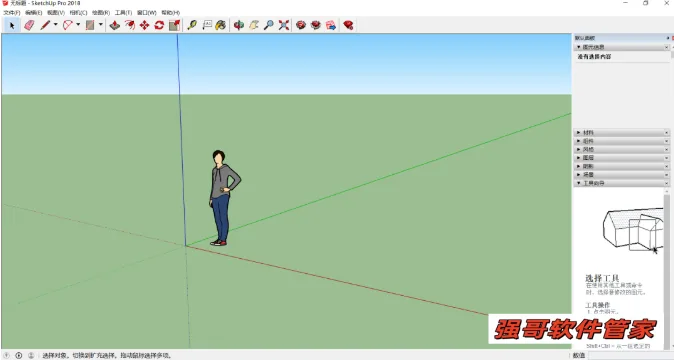674x360 pixels.
Task: Choose the Orbit camera tool
Action: (239, 25)
